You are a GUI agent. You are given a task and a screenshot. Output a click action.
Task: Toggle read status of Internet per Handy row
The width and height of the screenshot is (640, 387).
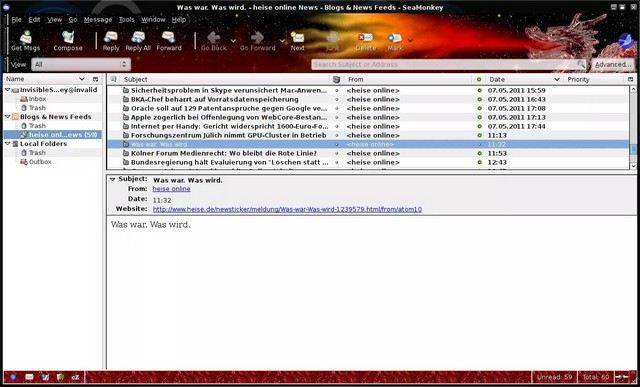[479, 126]
